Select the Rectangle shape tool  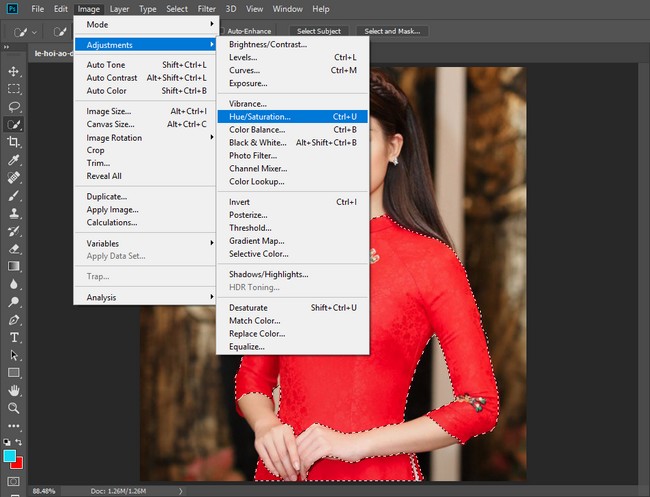click(x=14, y=373)
